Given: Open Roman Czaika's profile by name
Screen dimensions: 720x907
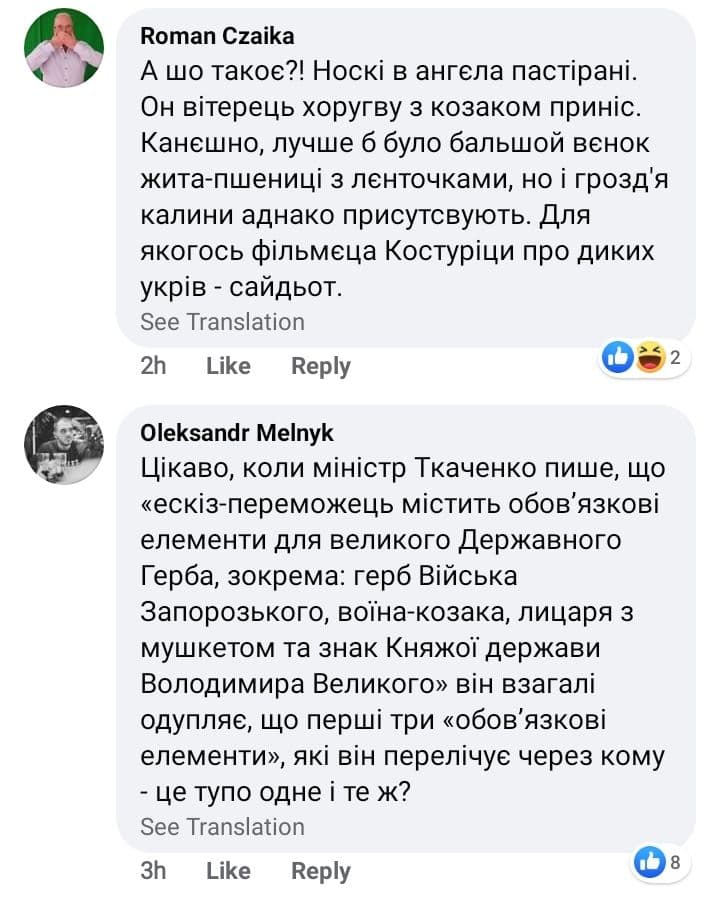Looking at the screenshot, I should 217,36.
